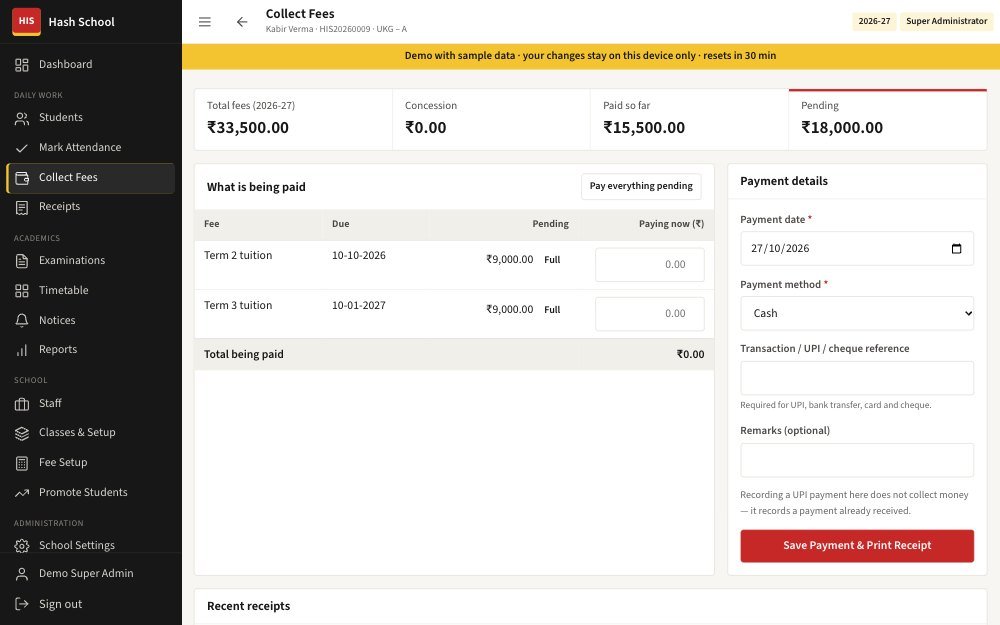Click Save Payment & Print Receipt

(x=857, y=546)
